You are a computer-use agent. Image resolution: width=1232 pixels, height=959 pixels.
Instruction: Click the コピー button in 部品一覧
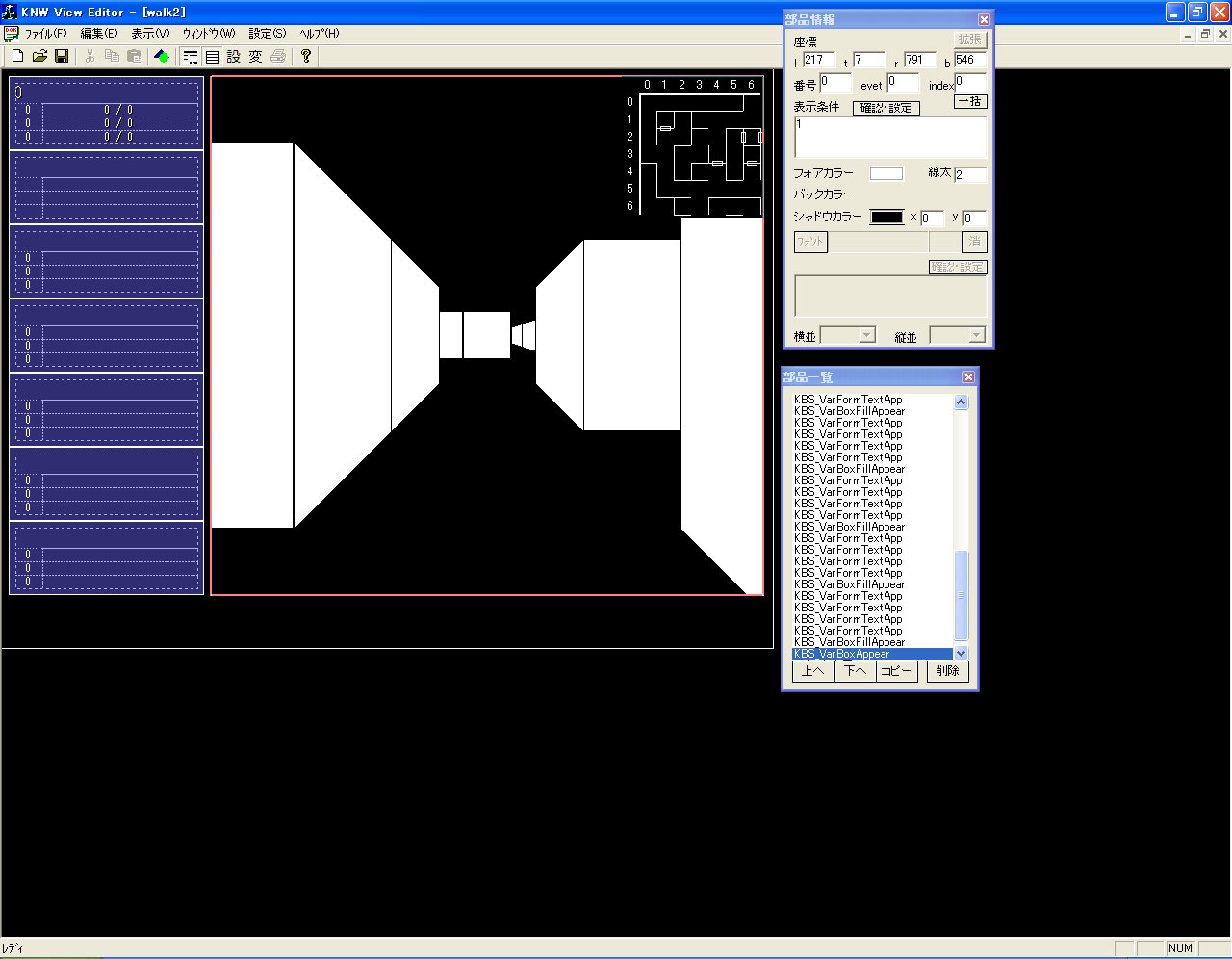click(x=897, y=671)
